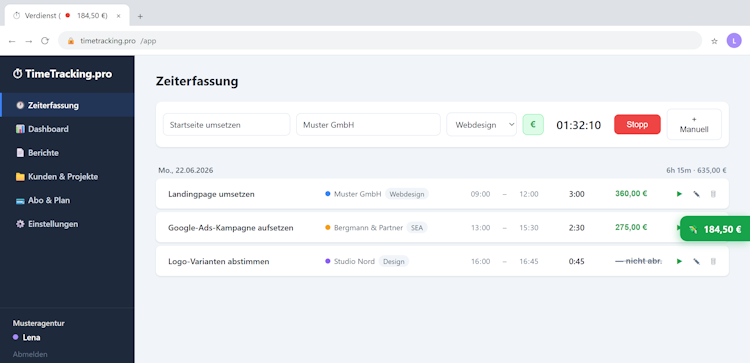
Task: Add a manual time entry
Action: [694, 124]
